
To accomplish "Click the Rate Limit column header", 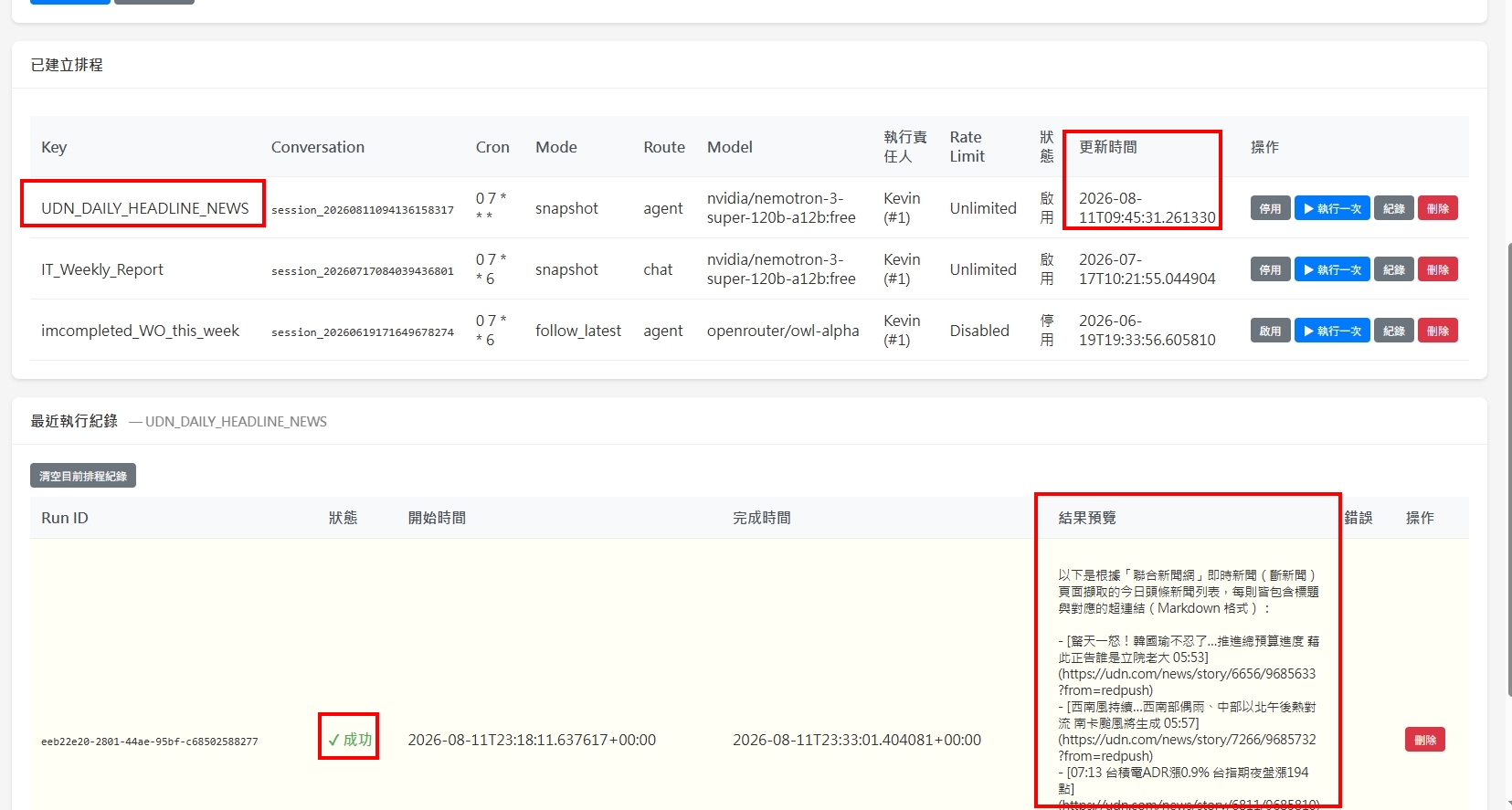I will (967, 146).
